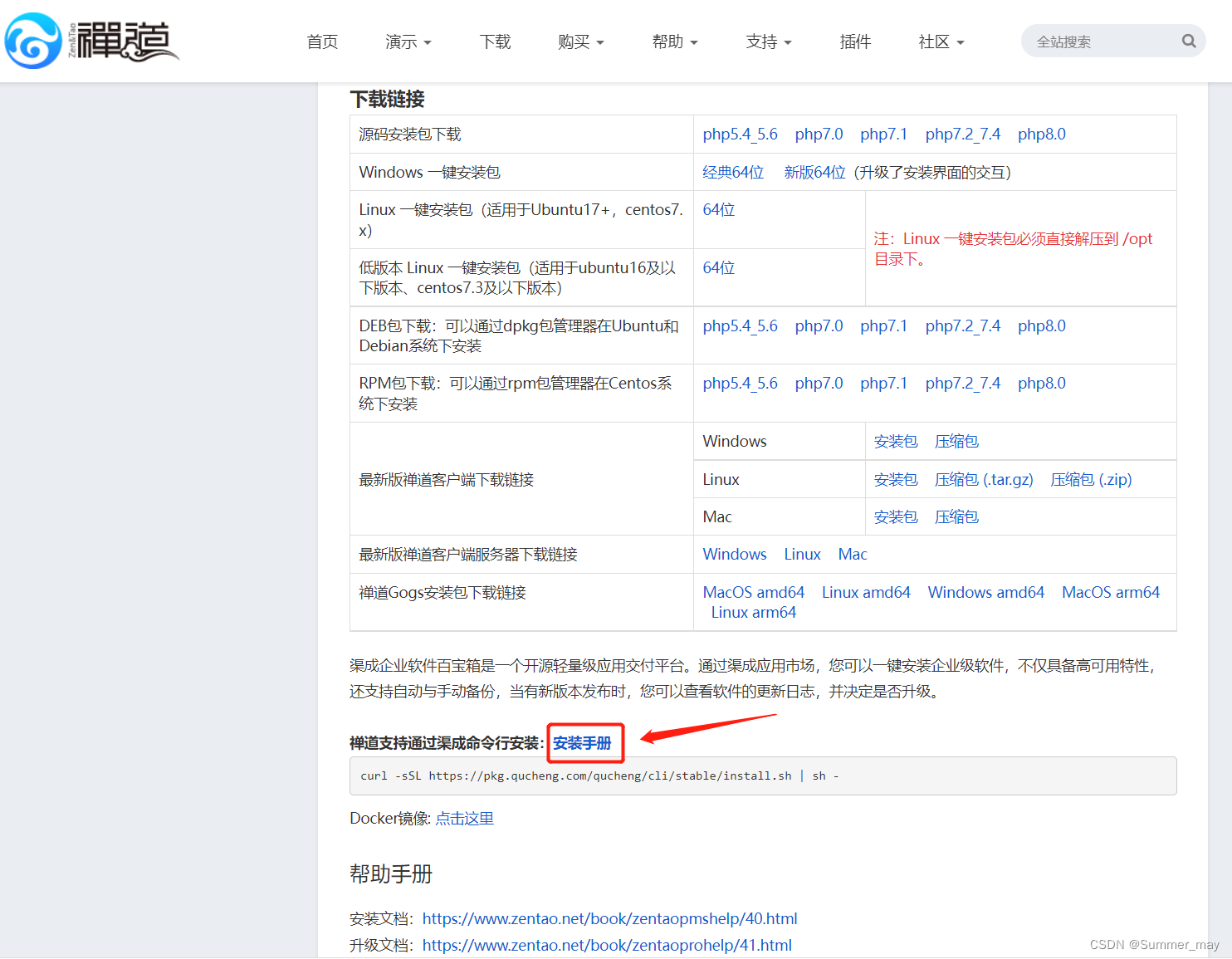Click the 下载链接 heading

click(x=387, y=100)
